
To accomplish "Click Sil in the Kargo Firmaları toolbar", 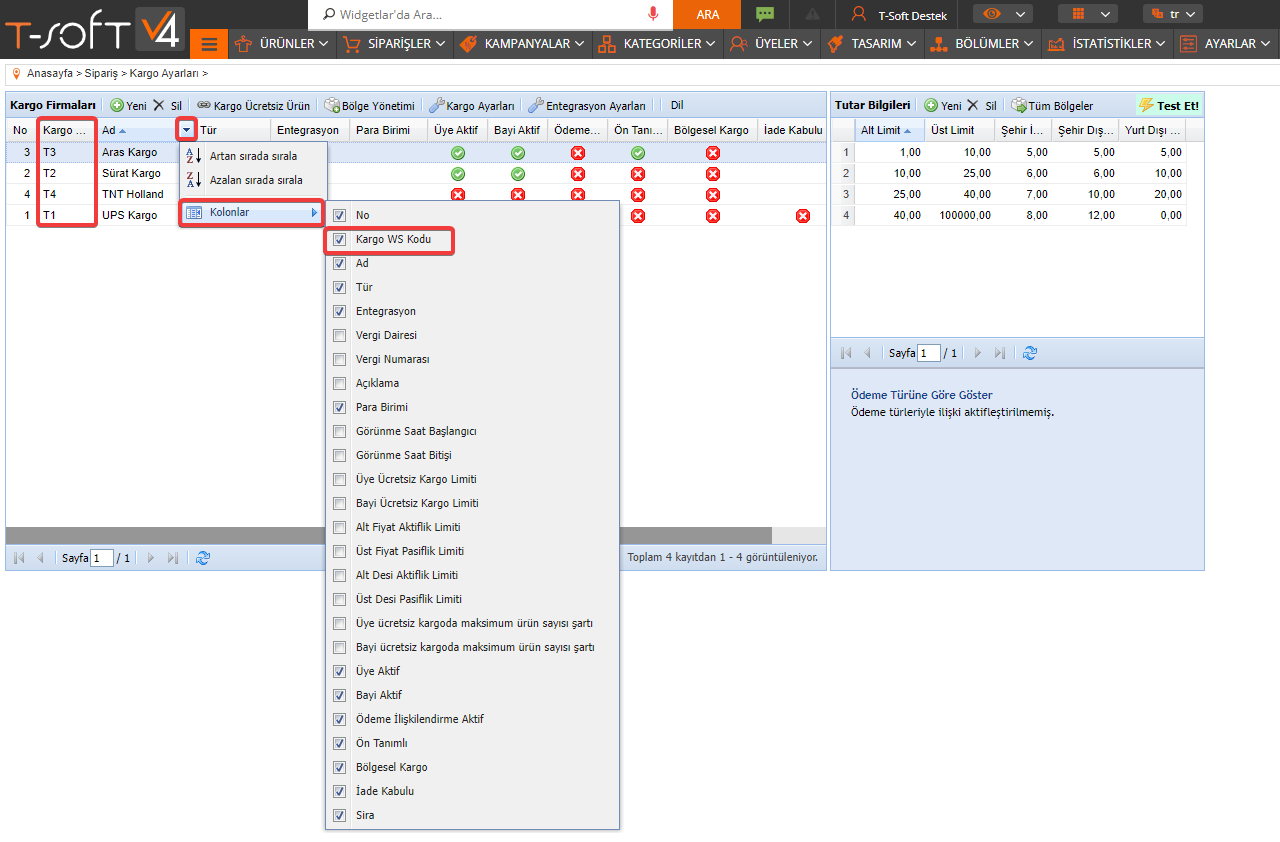I will 167,105.
